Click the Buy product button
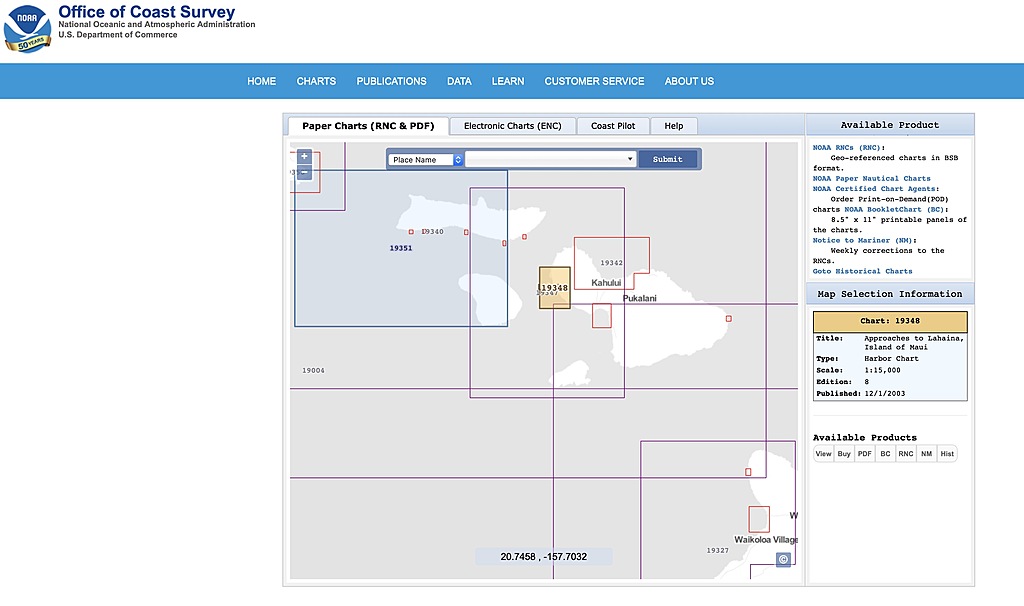This screenshot has height=606, width=1024. point(844,454)
